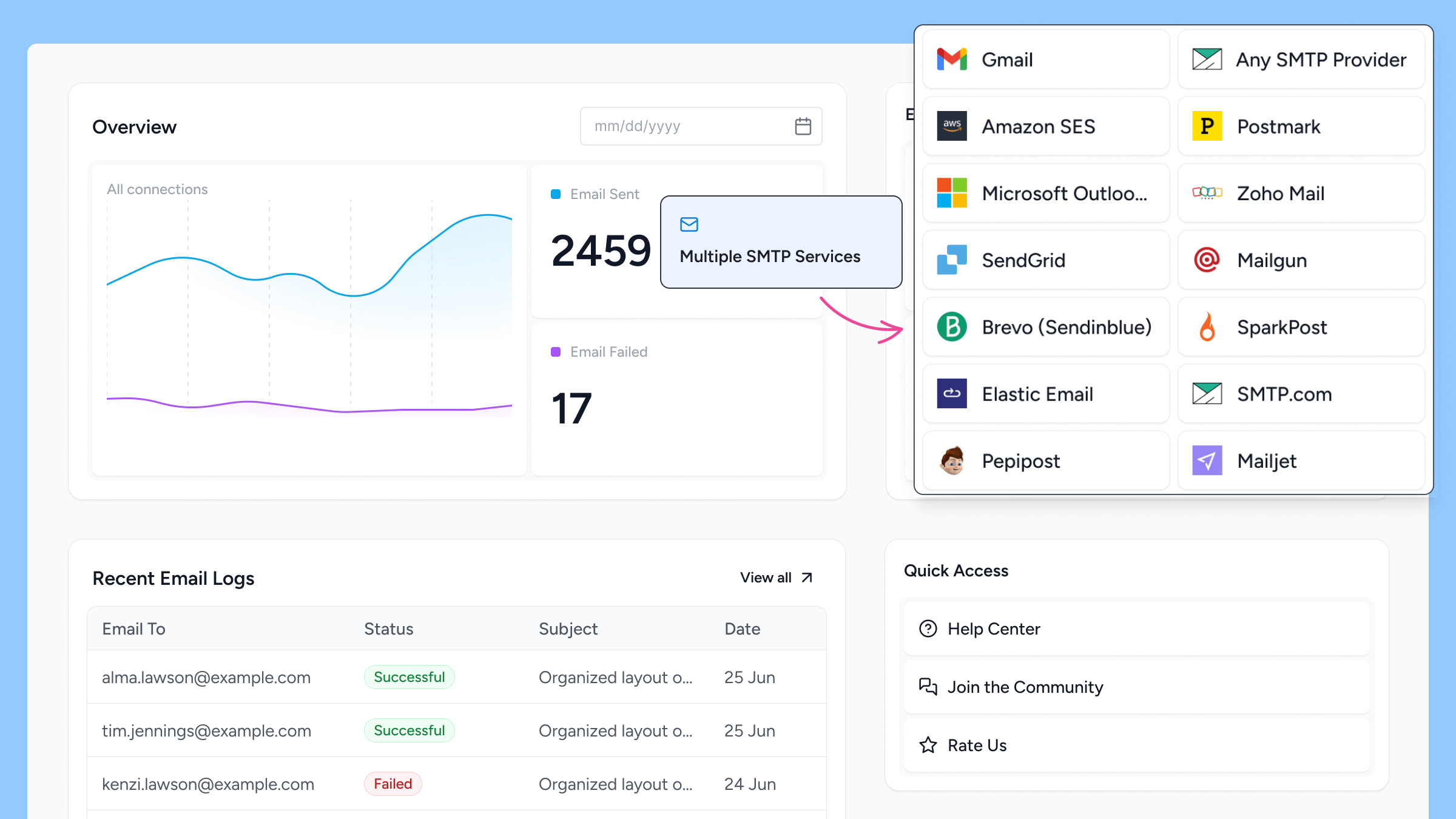Click the Email Failed purple legend swatch

(555, 352)
